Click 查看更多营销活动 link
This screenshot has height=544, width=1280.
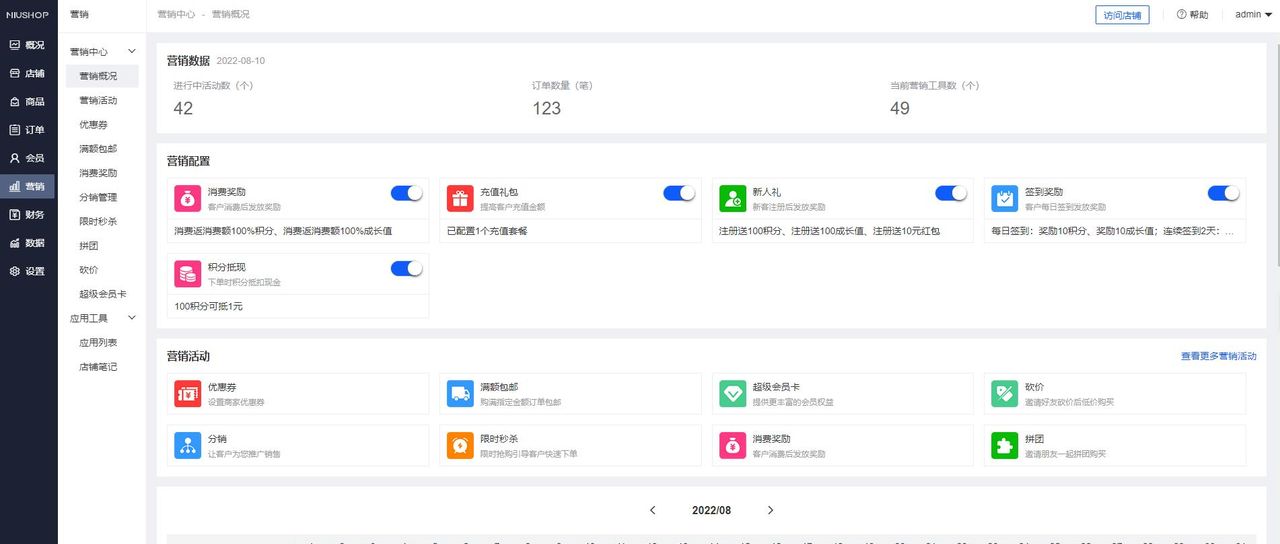point(1218,356)
